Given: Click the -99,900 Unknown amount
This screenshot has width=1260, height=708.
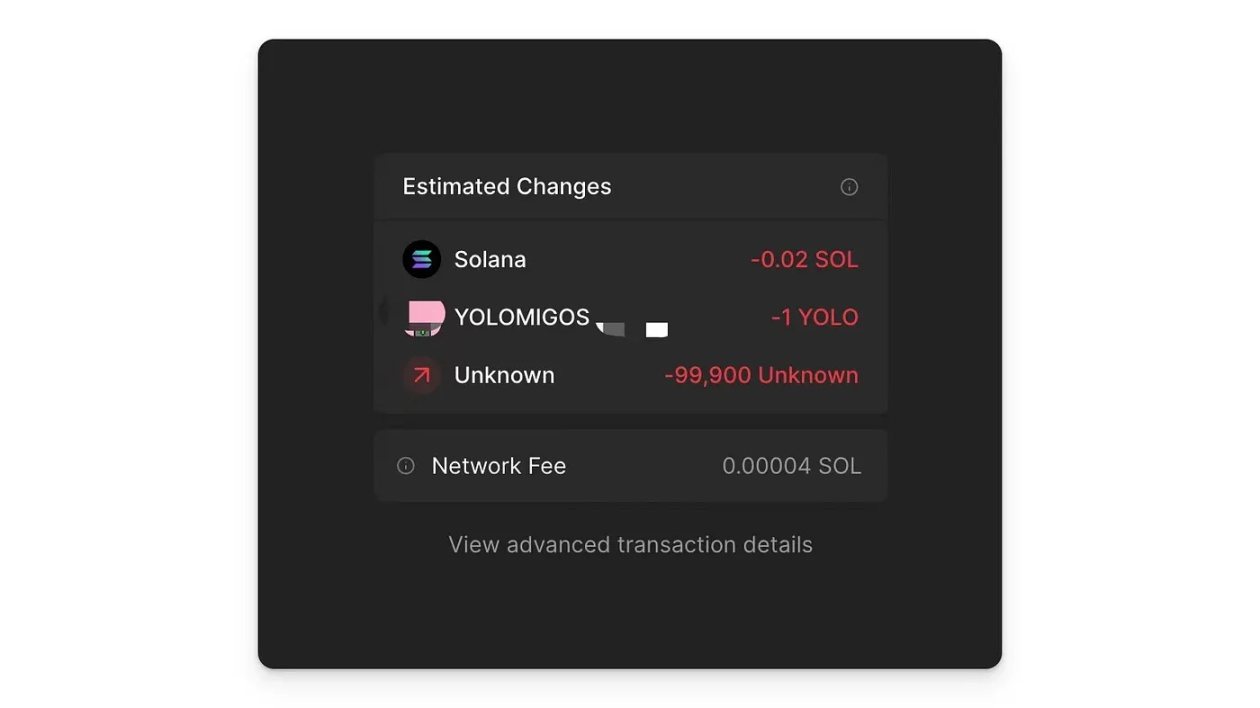Looking at the screenshot, I should coord(761,375).
